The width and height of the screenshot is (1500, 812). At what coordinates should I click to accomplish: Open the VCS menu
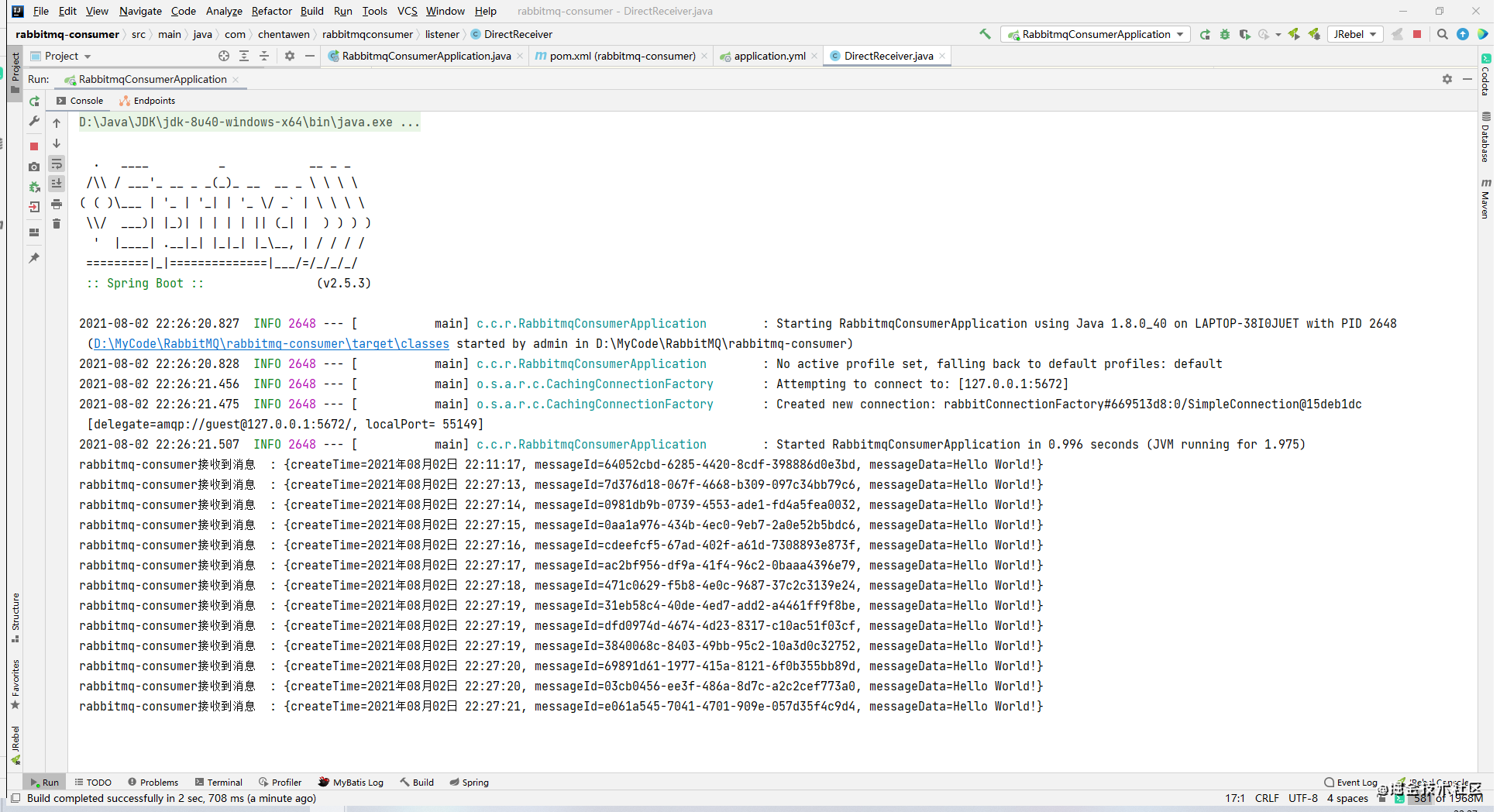(x=407, y=11)
